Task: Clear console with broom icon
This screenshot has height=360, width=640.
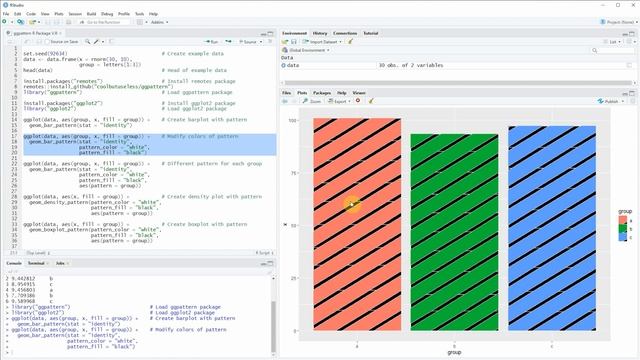Action: click(x=269, y=271)
